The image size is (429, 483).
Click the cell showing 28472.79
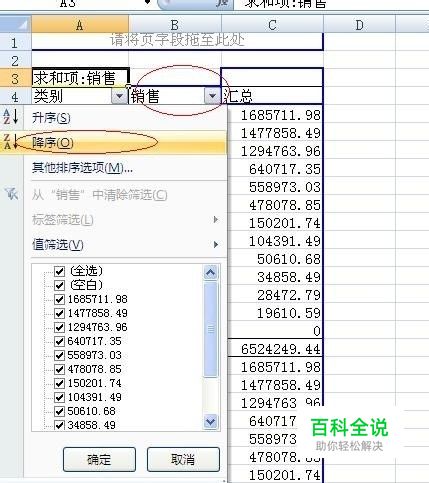275,295
